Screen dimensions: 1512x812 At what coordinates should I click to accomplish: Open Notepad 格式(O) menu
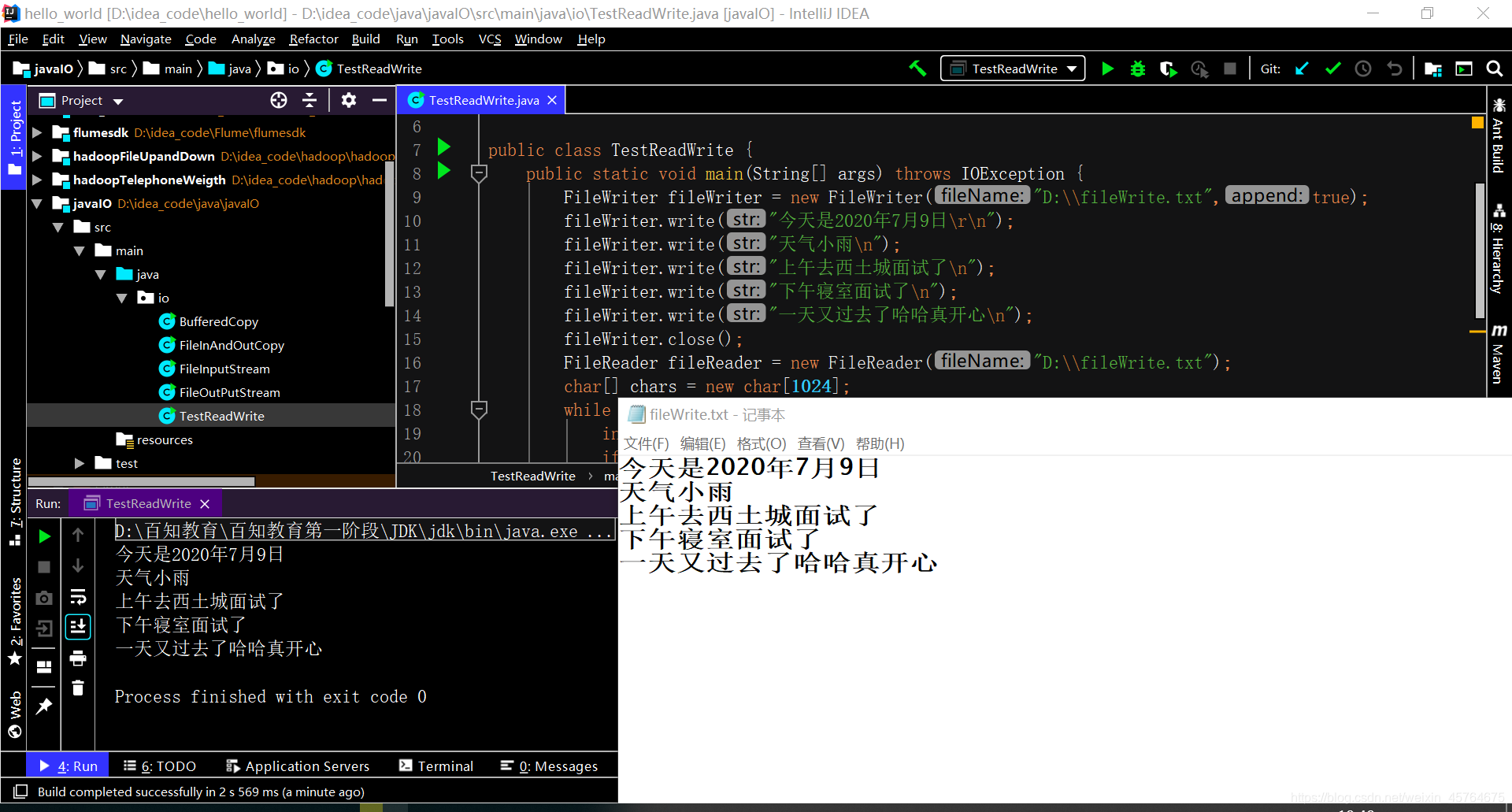tap(762, 444)
